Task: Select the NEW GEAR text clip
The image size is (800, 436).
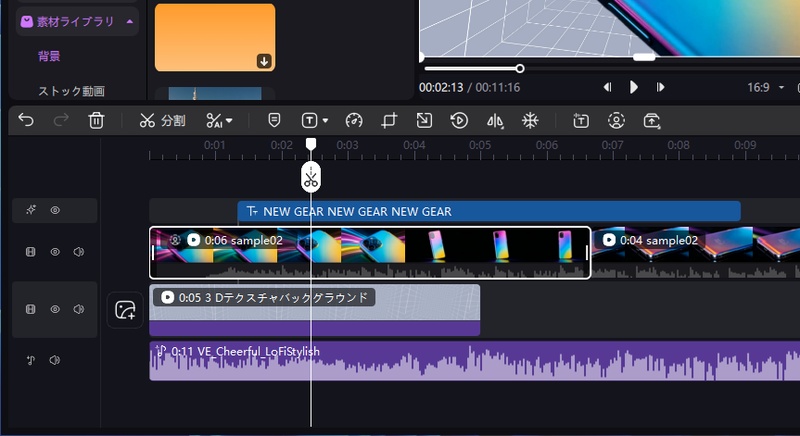Action: [489, 211]
